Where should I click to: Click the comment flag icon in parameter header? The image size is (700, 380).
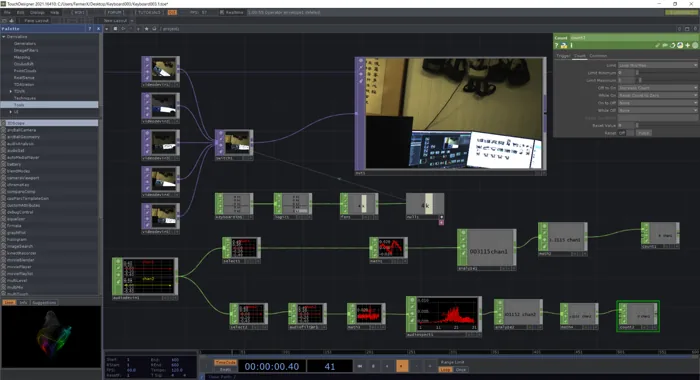tap(665, 46)
